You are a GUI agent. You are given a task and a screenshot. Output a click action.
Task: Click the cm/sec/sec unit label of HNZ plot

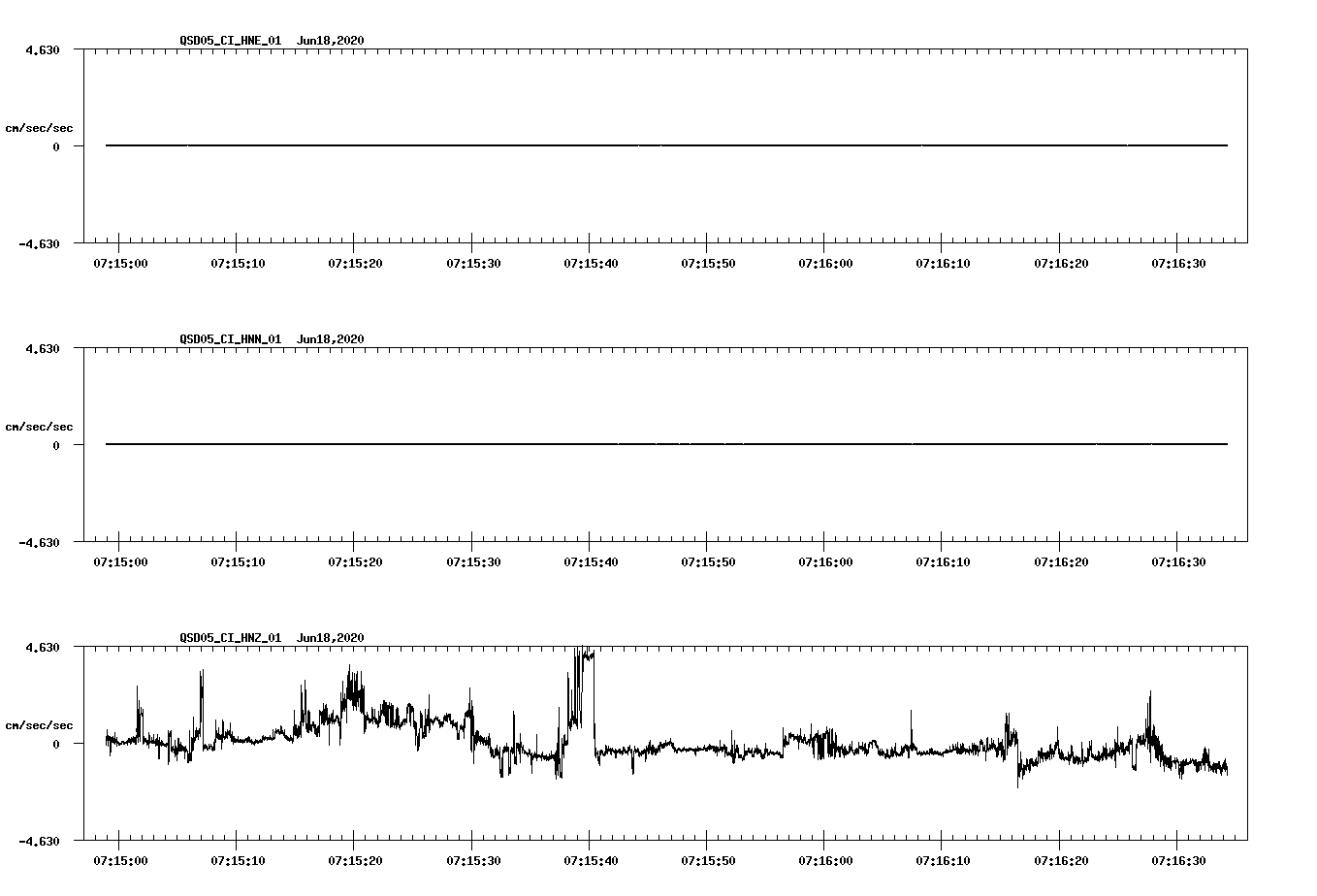click(39, 725)
